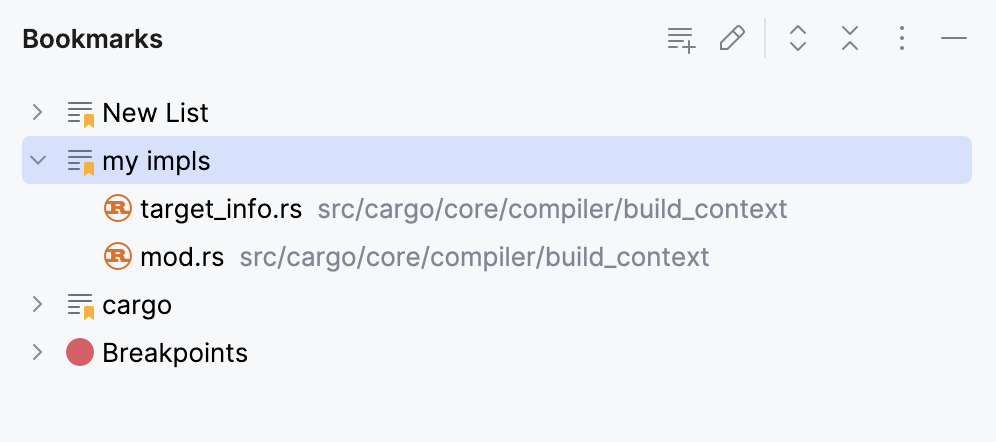Hide the Bookmarks tool window

(954, 39)
